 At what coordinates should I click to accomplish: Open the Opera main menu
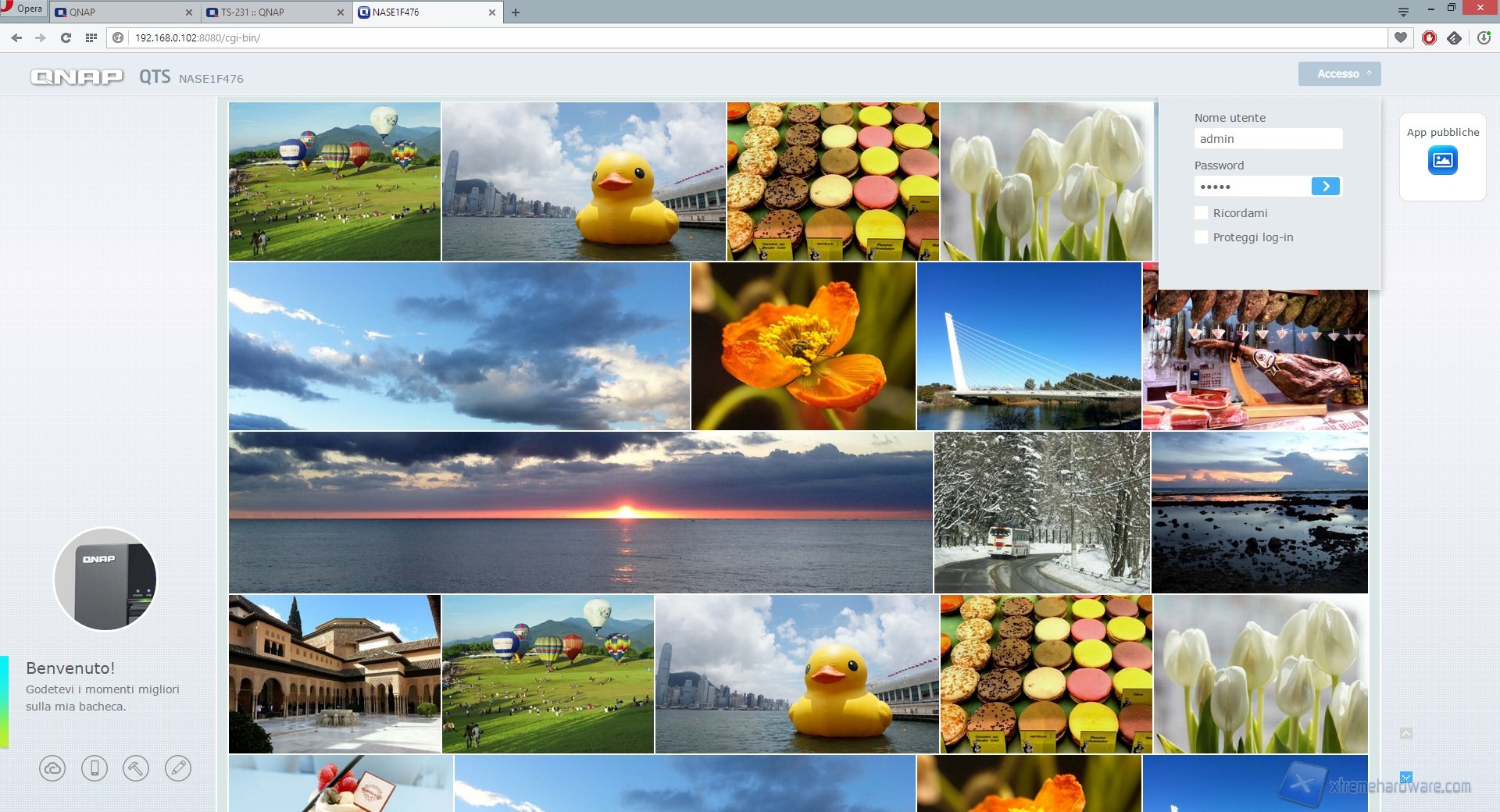(23, 9)
